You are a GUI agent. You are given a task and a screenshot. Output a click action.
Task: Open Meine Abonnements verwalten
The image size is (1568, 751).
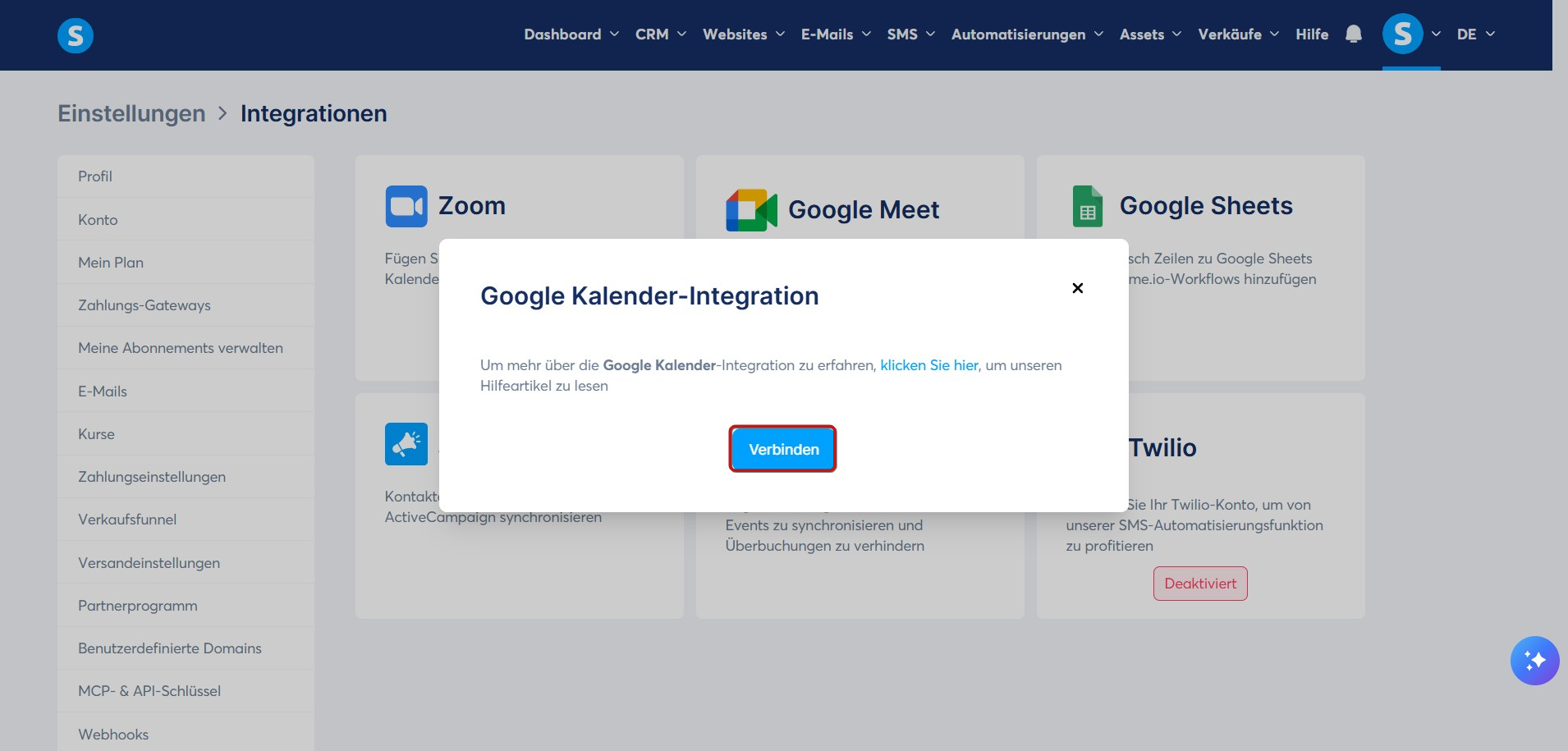click(186, 348)
